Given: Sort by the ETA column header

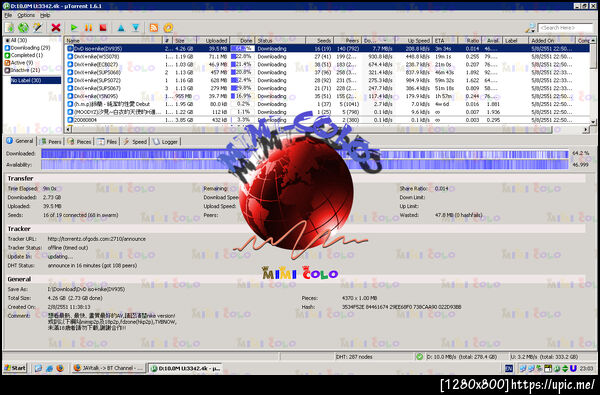Looking at the screenshot, I should (445, 41).
